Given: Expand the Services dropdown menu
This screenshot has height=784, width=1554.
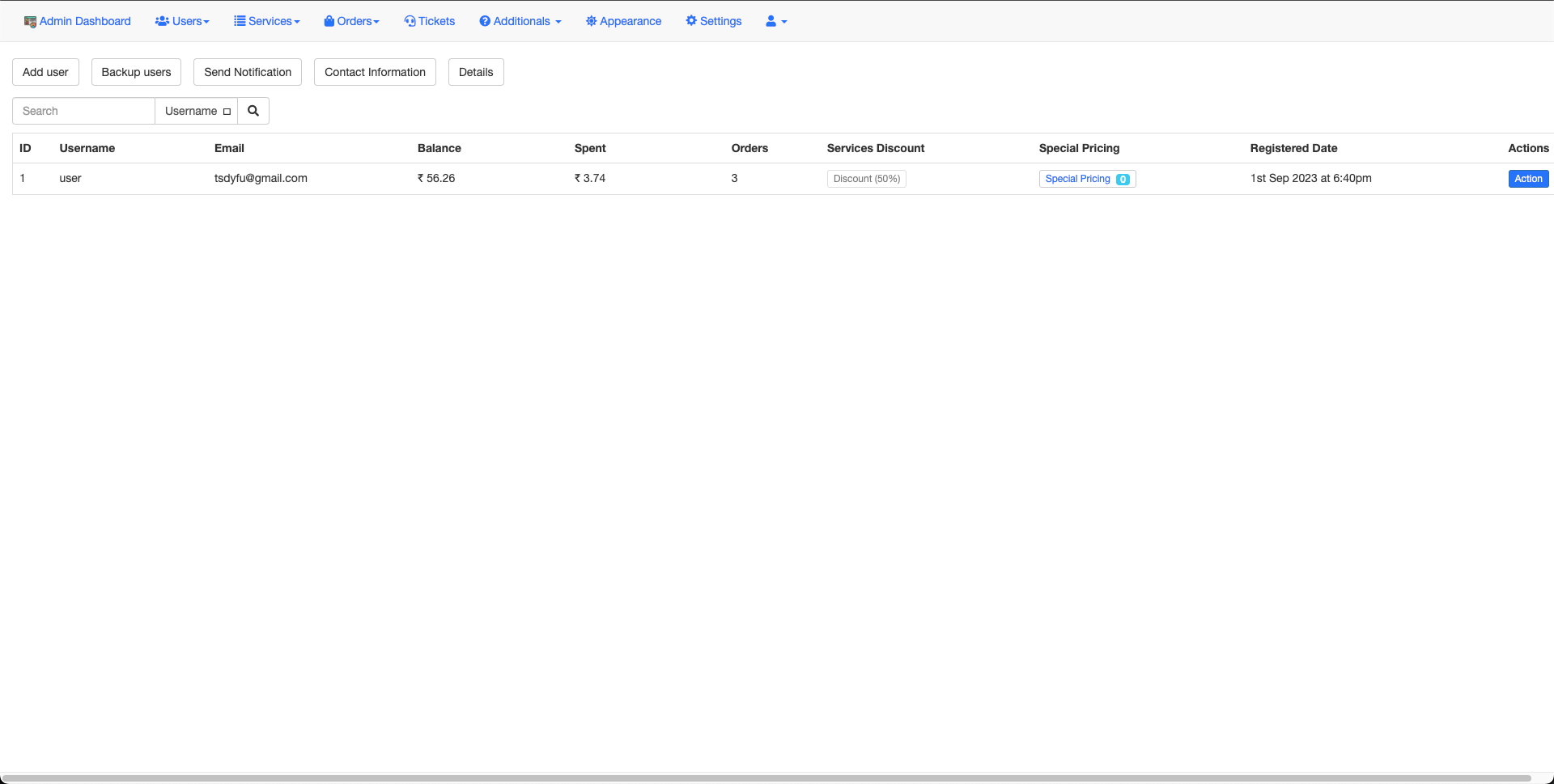Looking at the screenshot, I should pos(267,21).
